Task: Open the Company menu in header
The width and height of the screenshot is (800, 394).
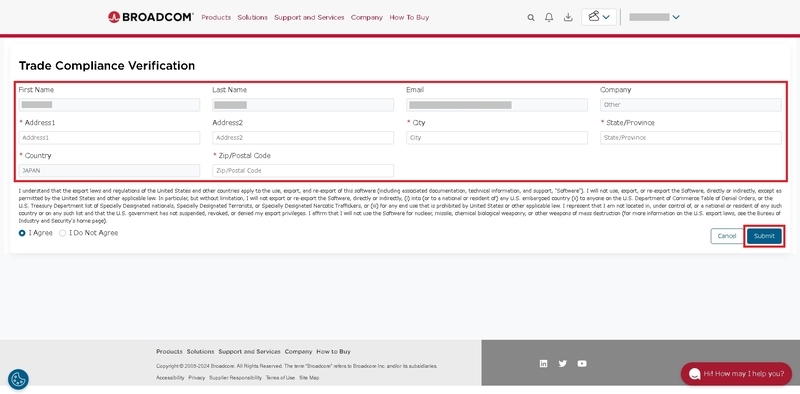Action: [367, 17]
